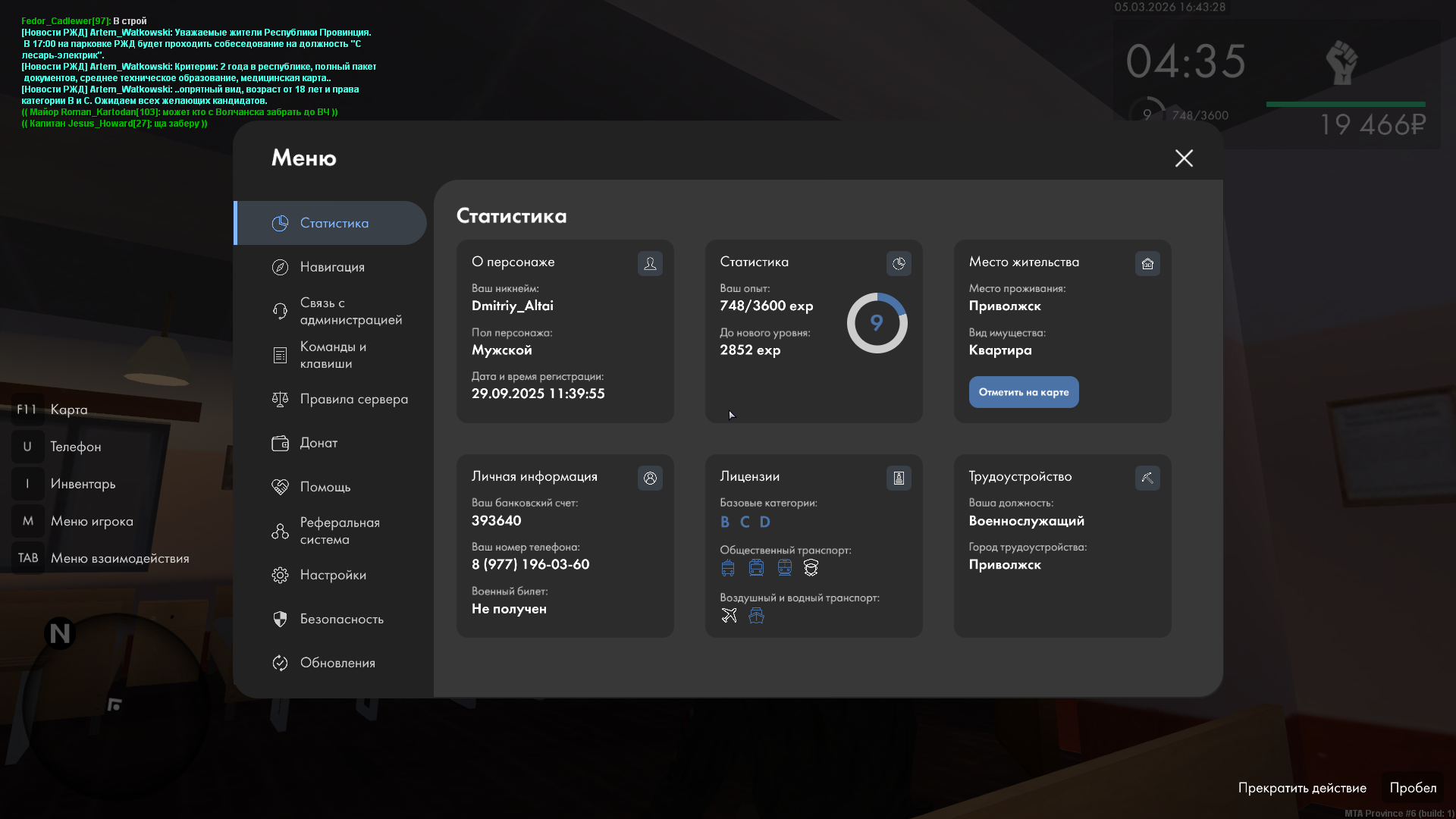Click the license document icon in Лицензии card
This screenshot has height=819, width=1456.
tap(899, 478)
